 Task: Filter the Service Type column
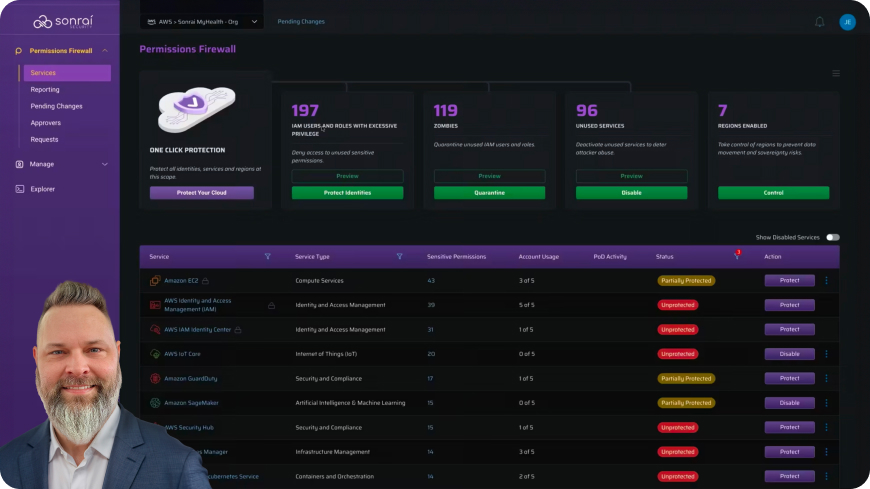[399, 256]
